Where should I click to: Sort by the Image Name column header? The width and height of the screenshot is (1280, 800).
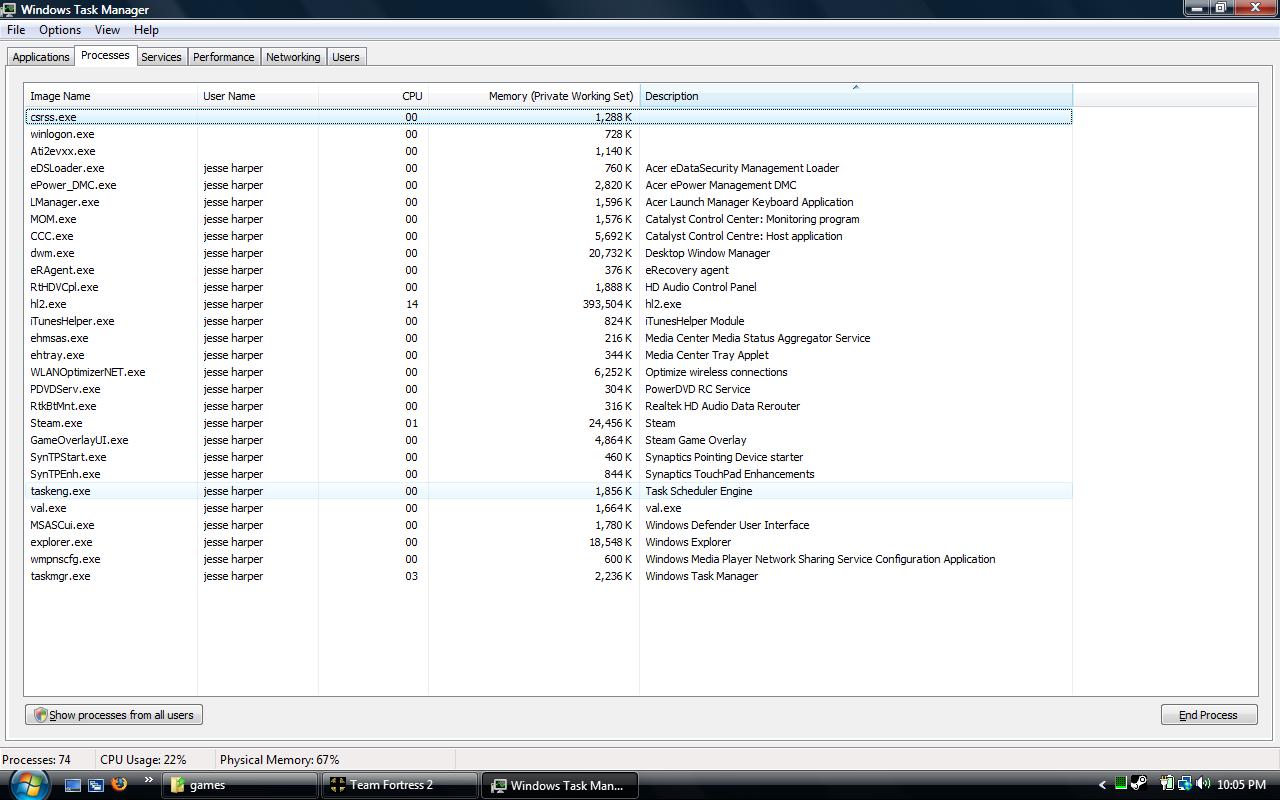111,96
